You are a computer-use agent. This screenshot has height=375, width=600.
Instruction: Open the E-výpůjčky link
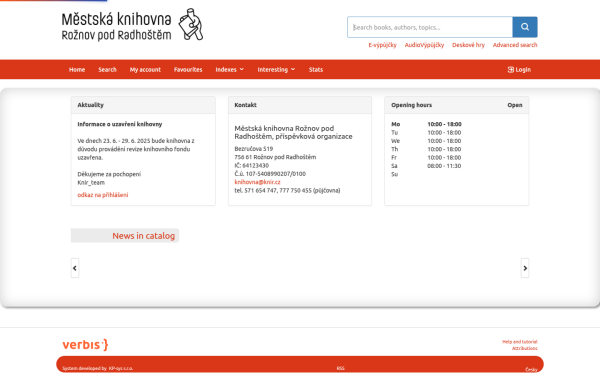coord(382,45)
